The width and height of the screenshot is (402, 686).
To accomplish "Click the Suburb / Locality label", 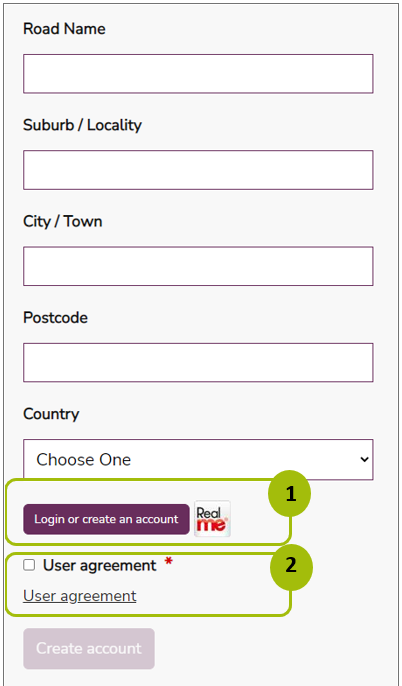I will (82, 126).
